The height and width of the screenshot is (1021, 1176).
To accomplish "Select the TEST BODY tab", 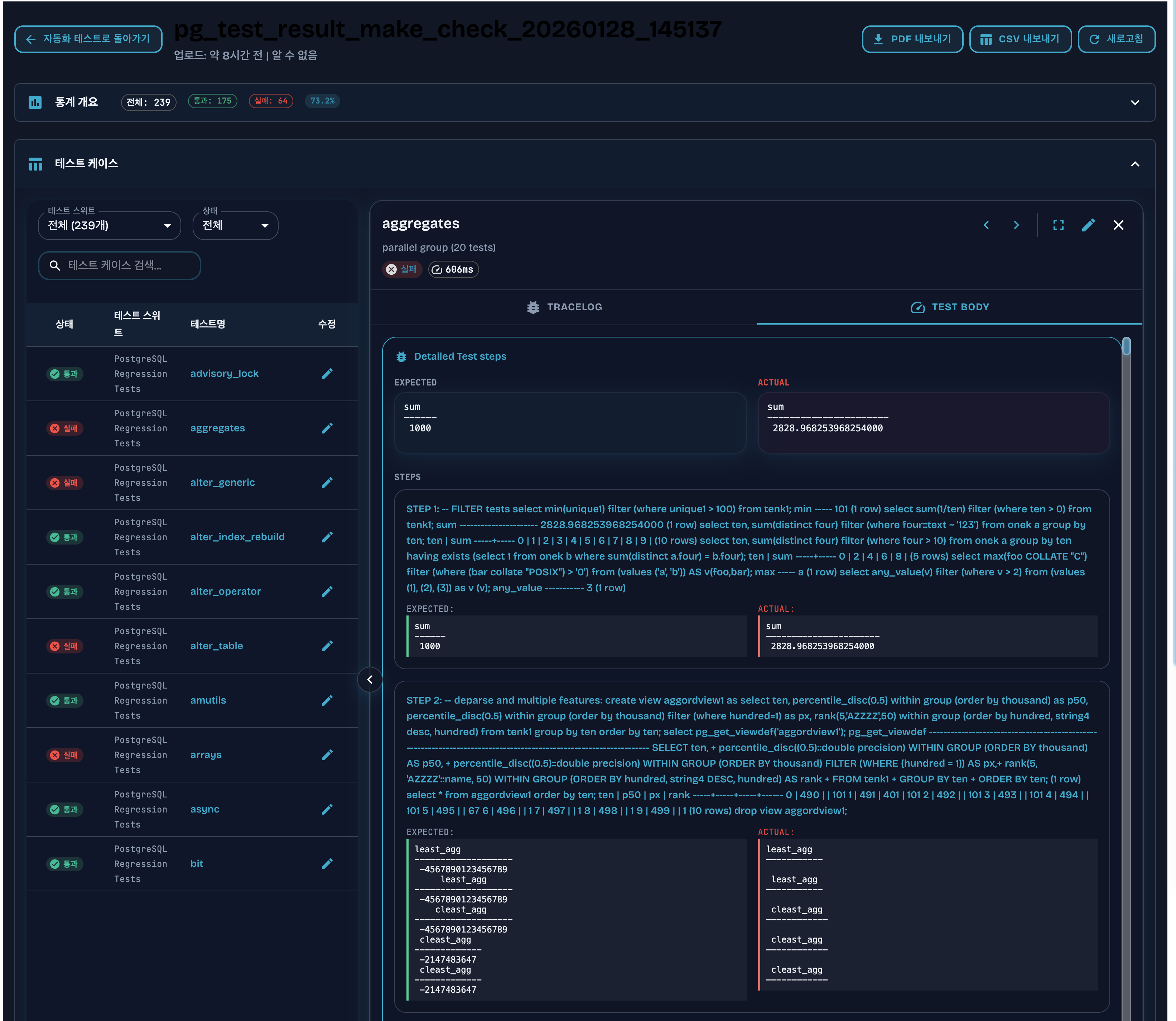I will pyautogui.click(x=949, y=307).
